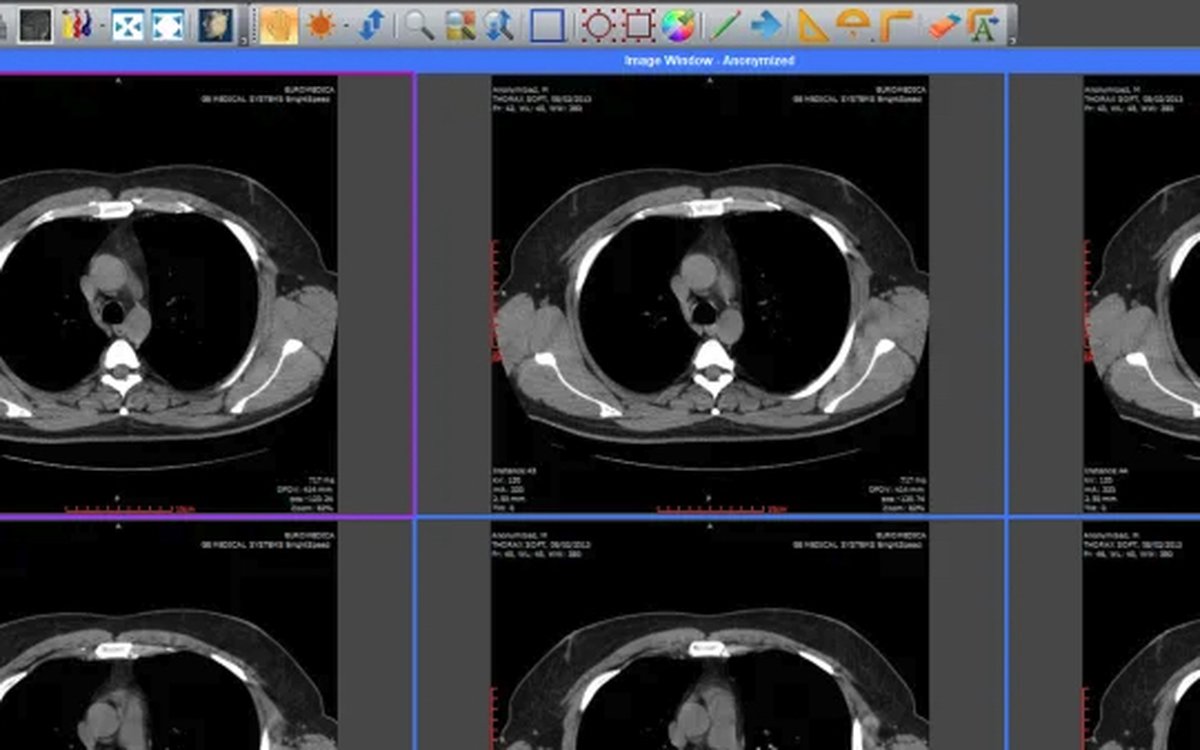Image resolution: width=1200 pixels, height=750 pixels.
Task: Select the text annotation tool
Action: point(984,24)
